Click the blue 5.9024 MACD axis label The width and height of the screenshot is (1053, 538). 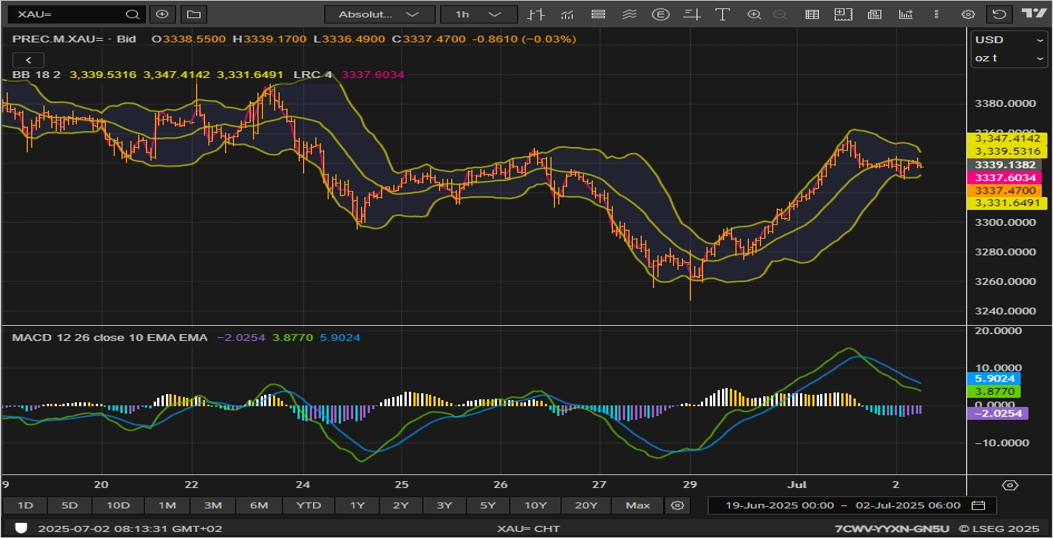[994, 379]
